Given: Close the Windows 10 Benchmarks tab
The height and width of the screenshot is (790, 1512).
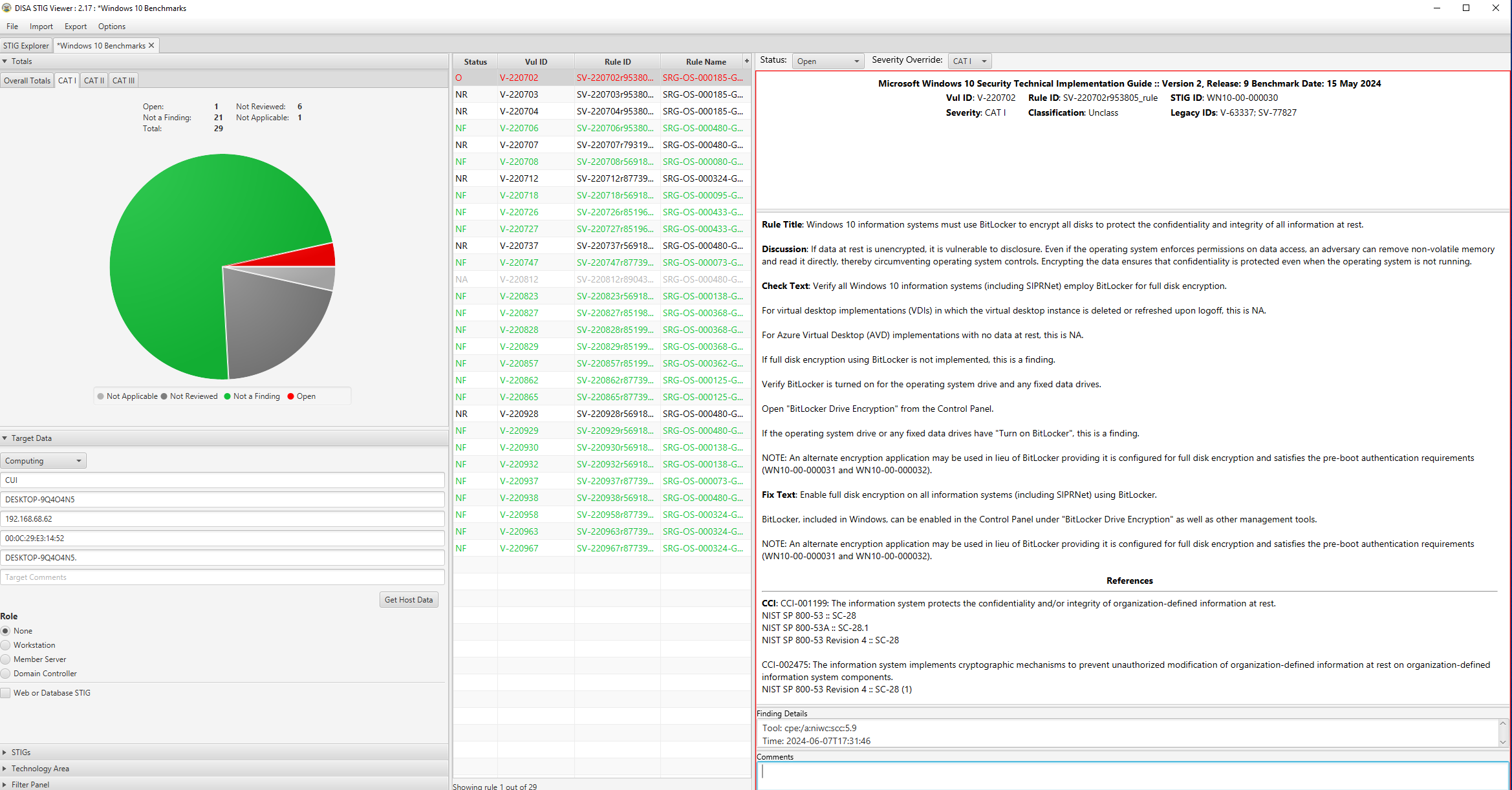Looking at the screenshot, I should pos(151,45).
